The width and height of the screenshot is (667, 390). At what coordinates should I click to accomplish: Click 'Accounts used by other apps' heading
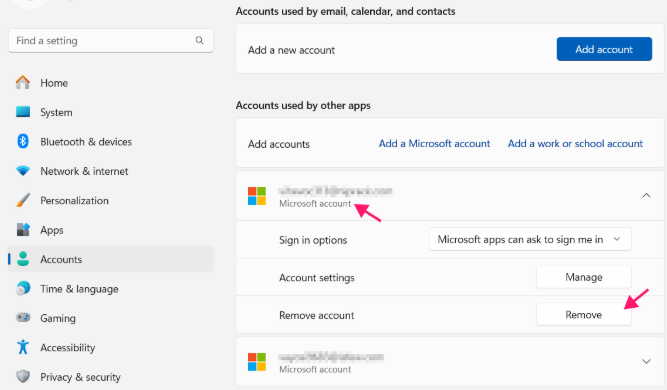point(303,105)
